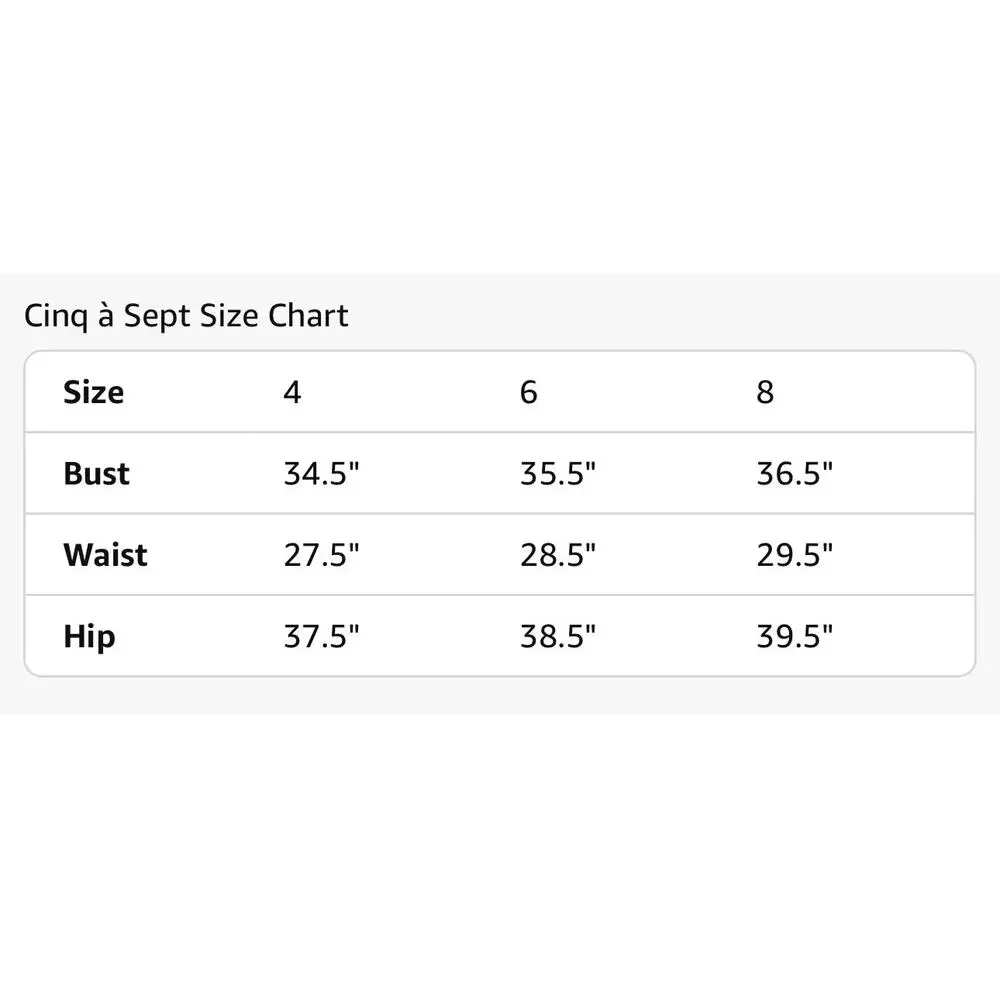1000x1000 pixels.
Task: Select size 6 column header
Action: [529, 392]
